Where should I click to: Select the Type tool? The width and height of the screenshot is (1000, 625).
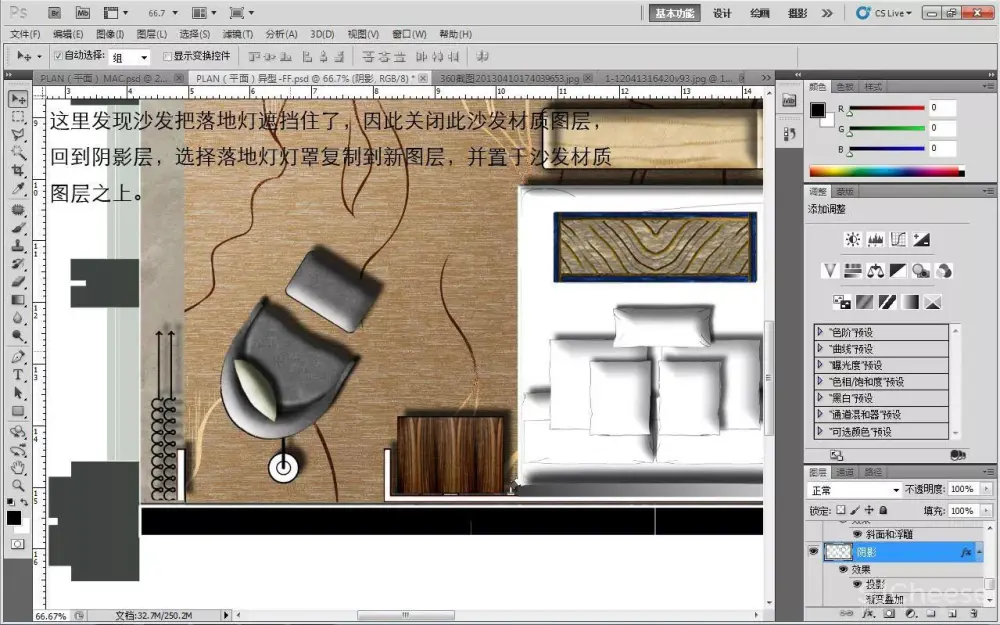pos(17,375)
